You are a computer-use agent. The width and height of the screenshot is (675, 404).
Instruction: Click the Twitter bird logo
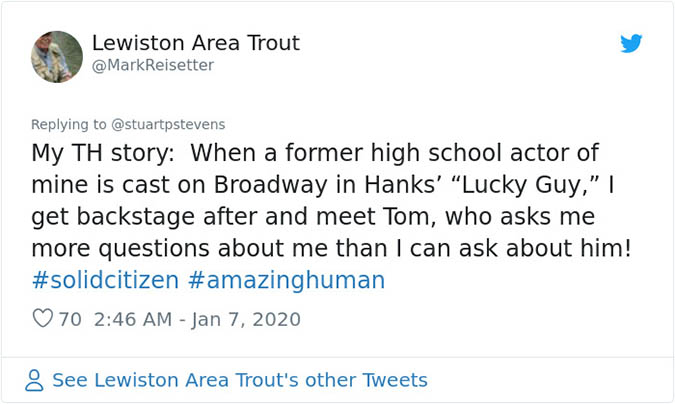pyautogui.click(x=631, y=44)
